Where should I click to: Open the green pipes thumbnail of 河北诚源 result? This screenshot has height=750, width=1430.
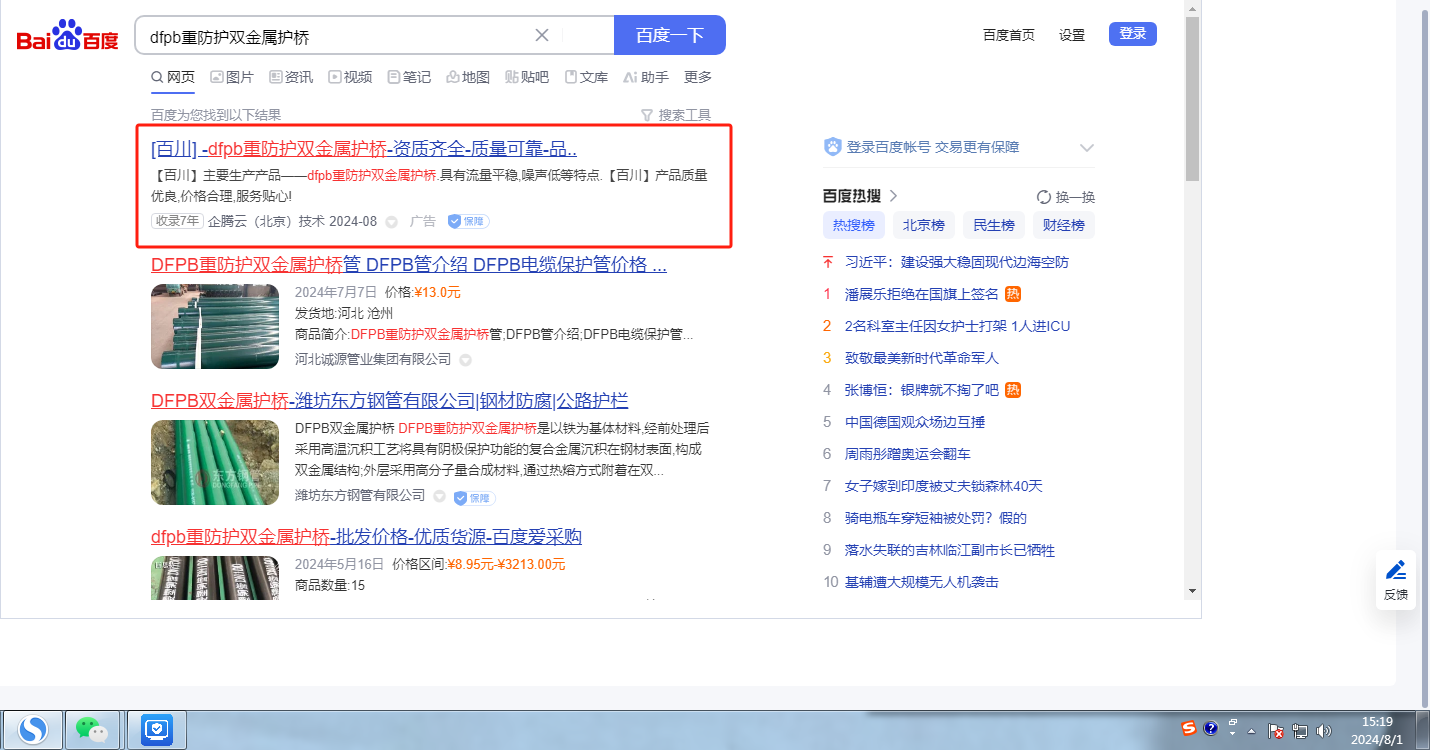pos(215,327)
